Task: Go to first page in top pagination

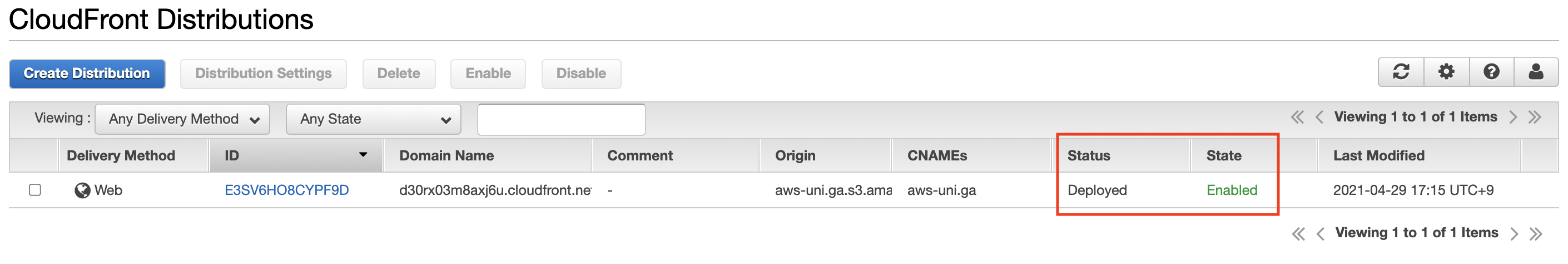Action: pyautogui.click(x=1297, y=117)
